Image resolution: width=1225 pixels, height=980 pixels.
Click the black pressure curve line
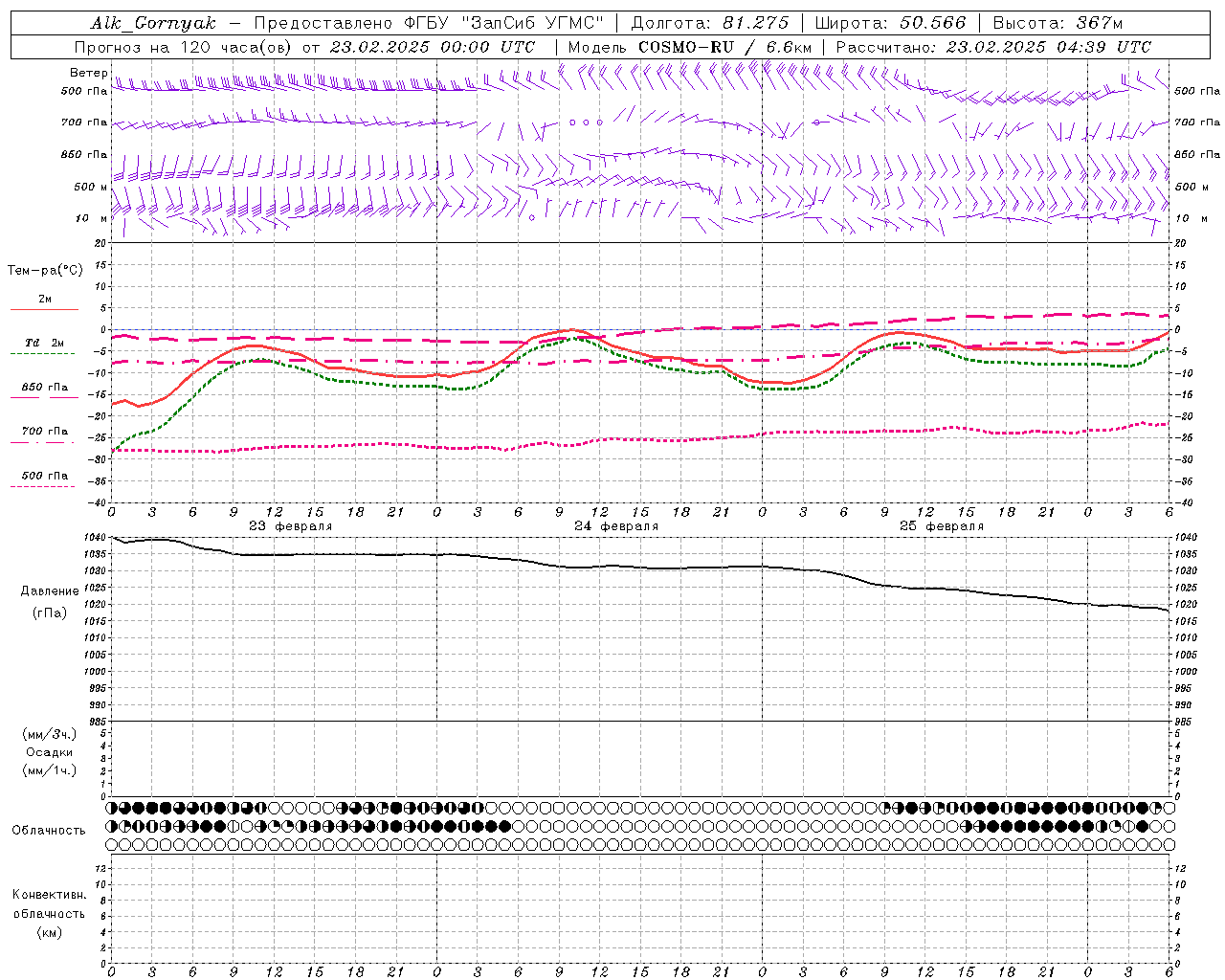[x=639, y=567]
